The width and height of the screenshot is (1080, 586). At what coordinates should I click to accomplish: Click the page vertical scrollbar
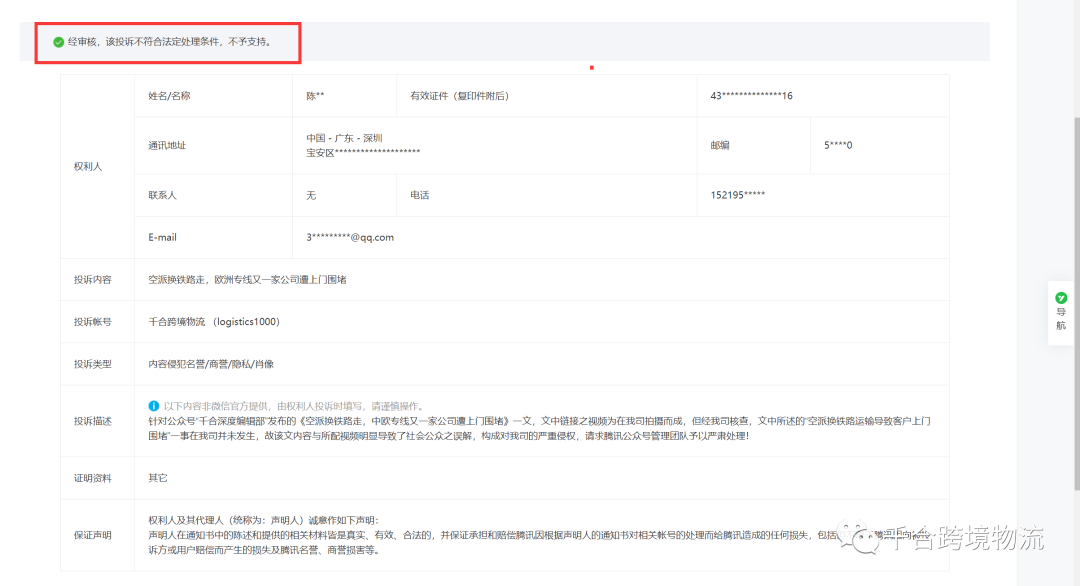1077,303
